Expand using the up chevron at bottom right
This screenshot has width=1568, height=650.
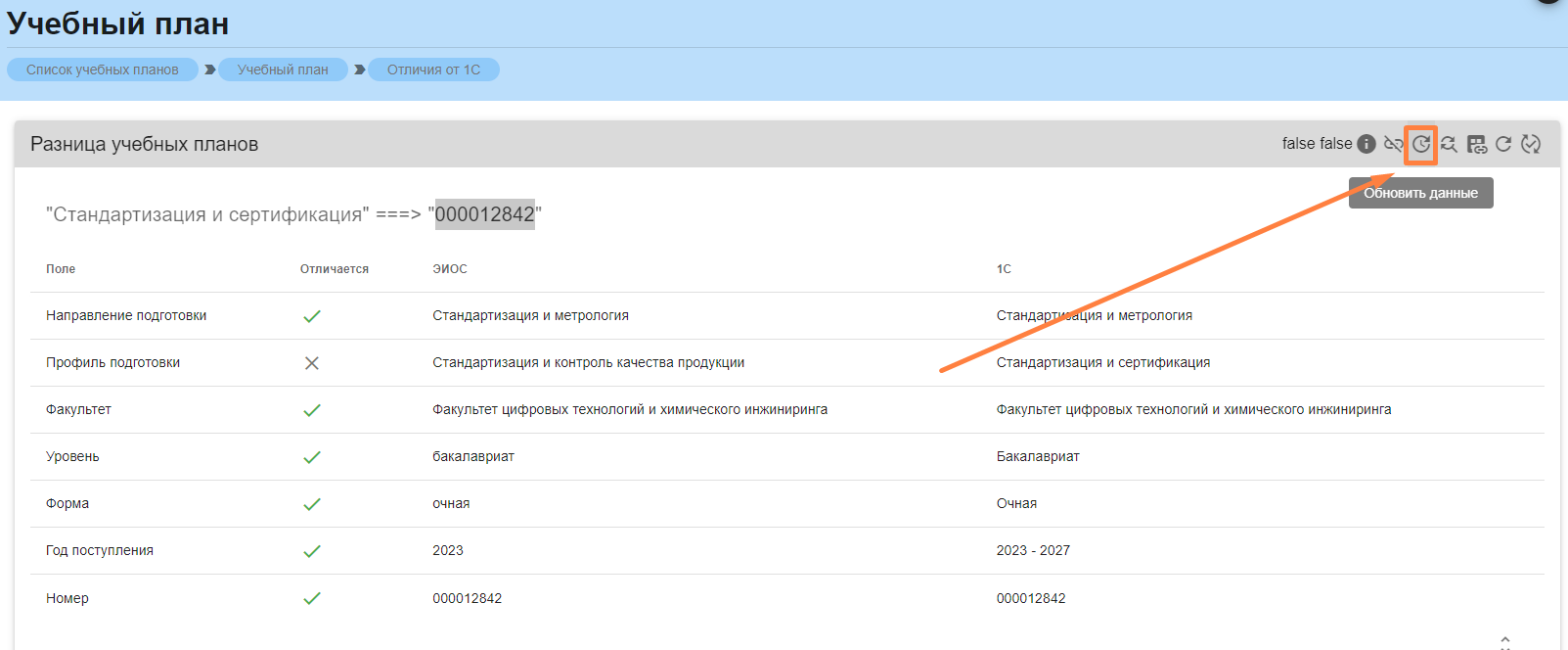pyautogui.click(x=1505, y=640)
